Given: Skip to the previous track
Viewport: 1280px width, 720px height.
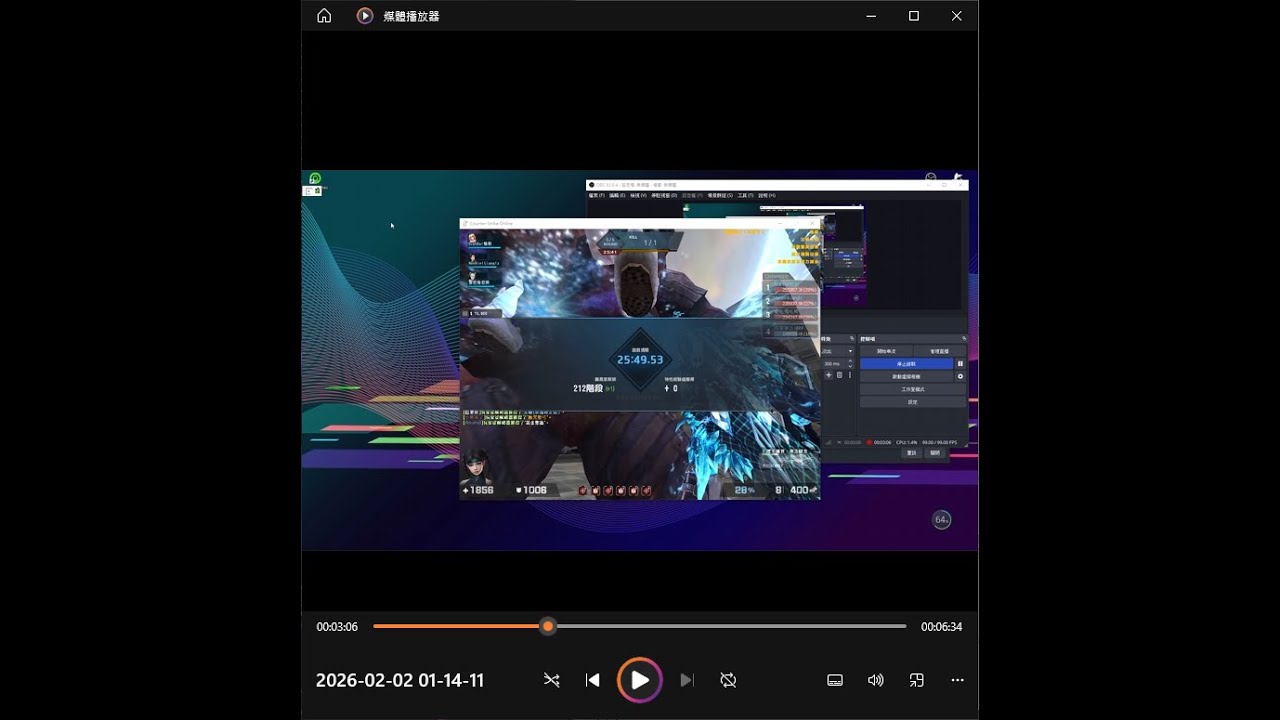Looking at the screenshot, I should (593, 680).
